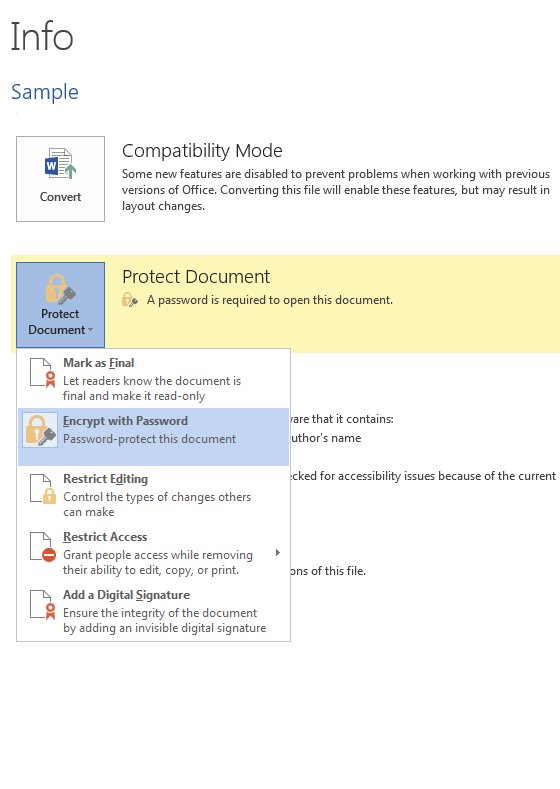Viewport: 560px width, 789px height.
Task: Collapse the Protect Document dropdown arrow
Action: (91, 330)
